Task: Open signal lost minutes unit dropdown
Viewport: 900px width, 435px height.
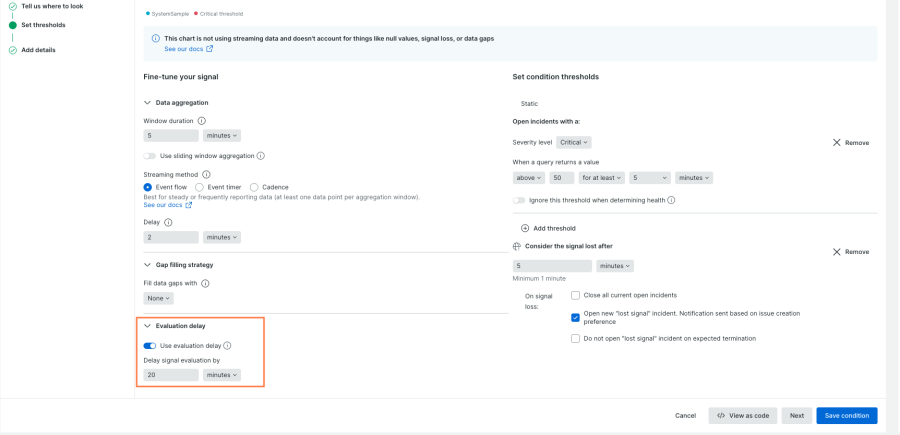Action: pyautogui.click(x=615, y=266)
